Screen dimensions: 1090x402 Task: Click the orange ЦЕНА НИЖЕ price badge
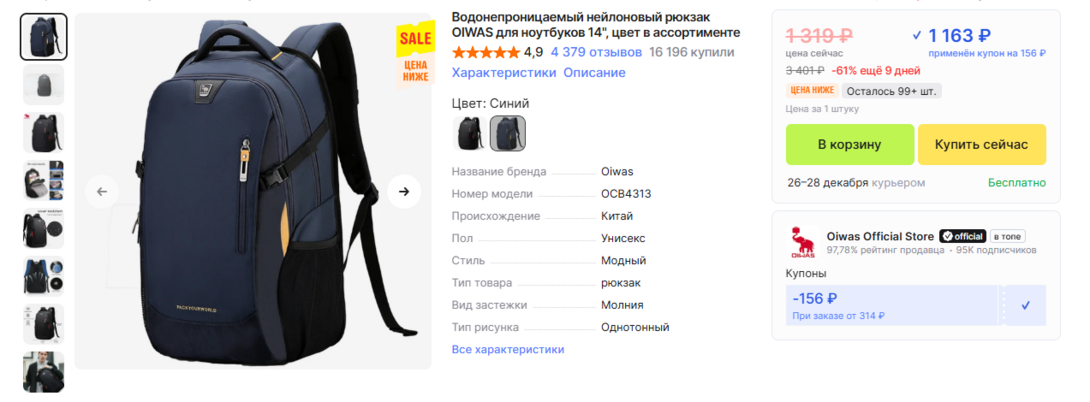(811, 91)
